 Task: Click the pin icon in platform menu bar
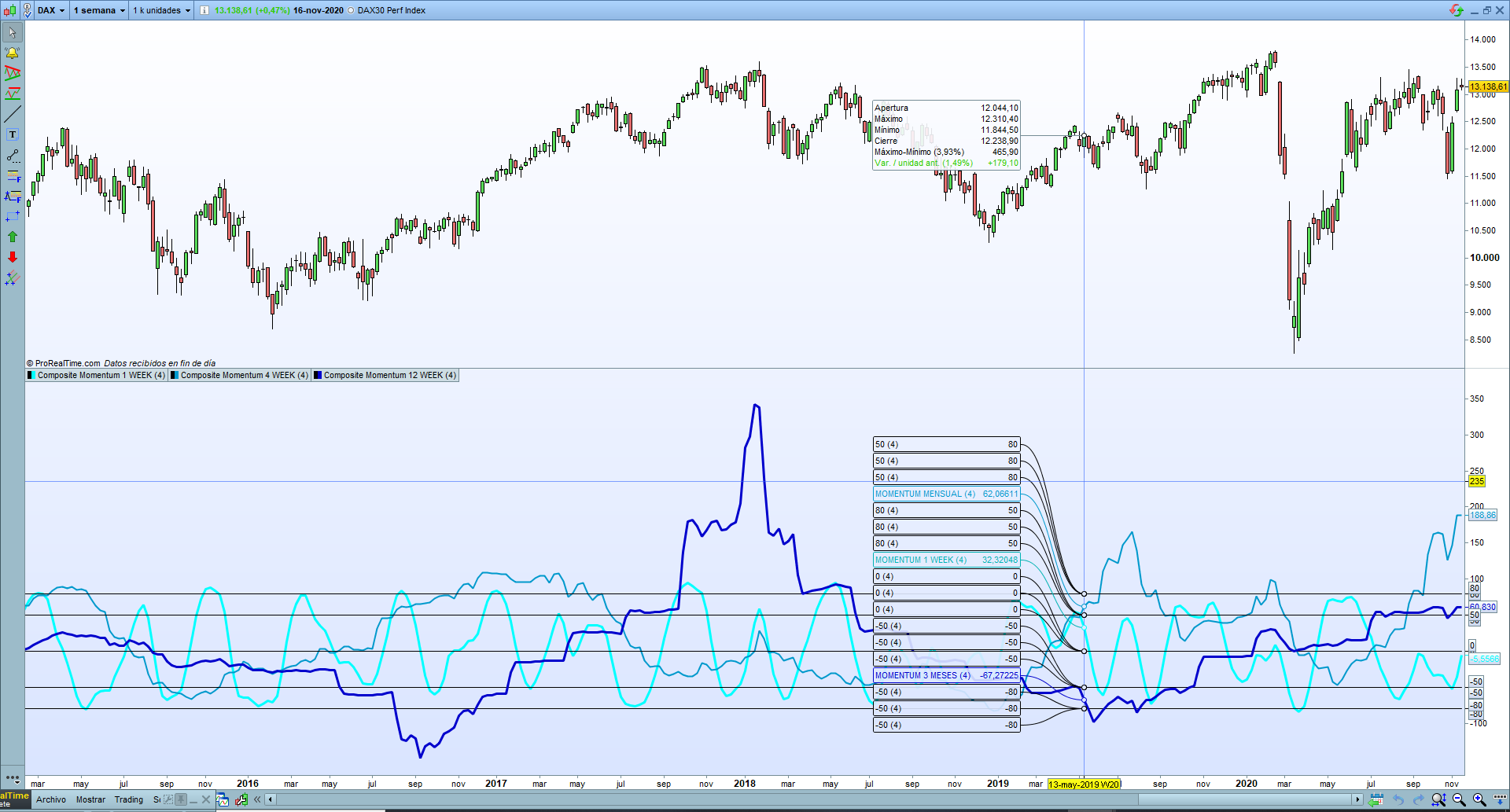coord(181,799)
